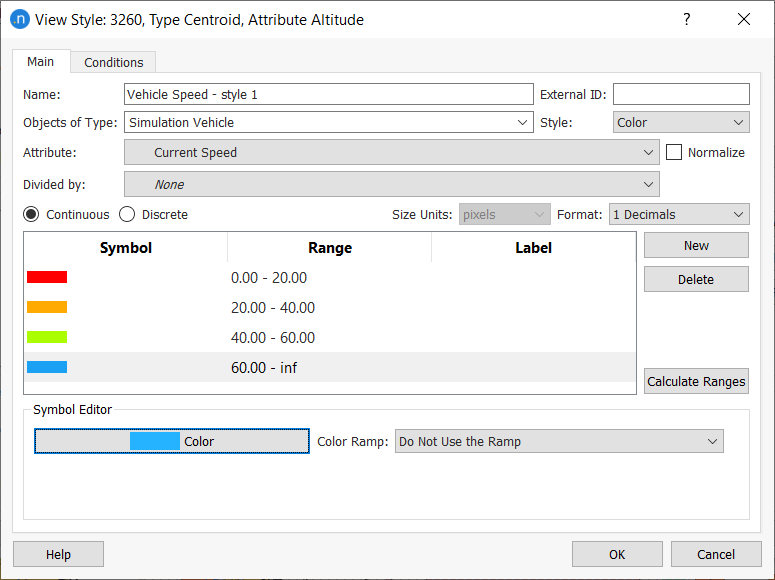Click the Name text field

[x=328, y=94]
